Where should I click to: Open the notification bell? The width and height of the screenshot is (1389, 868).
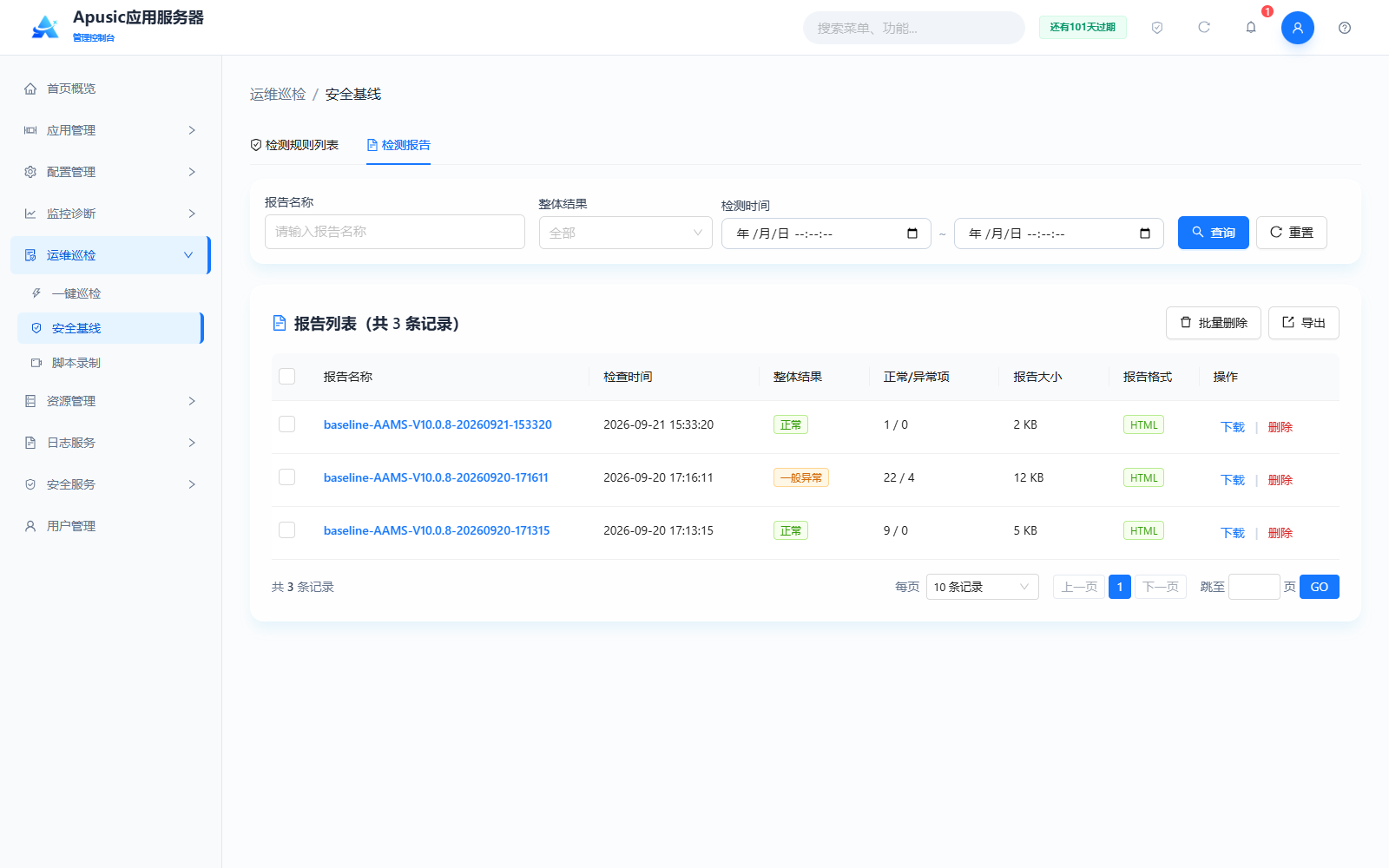1251,28
